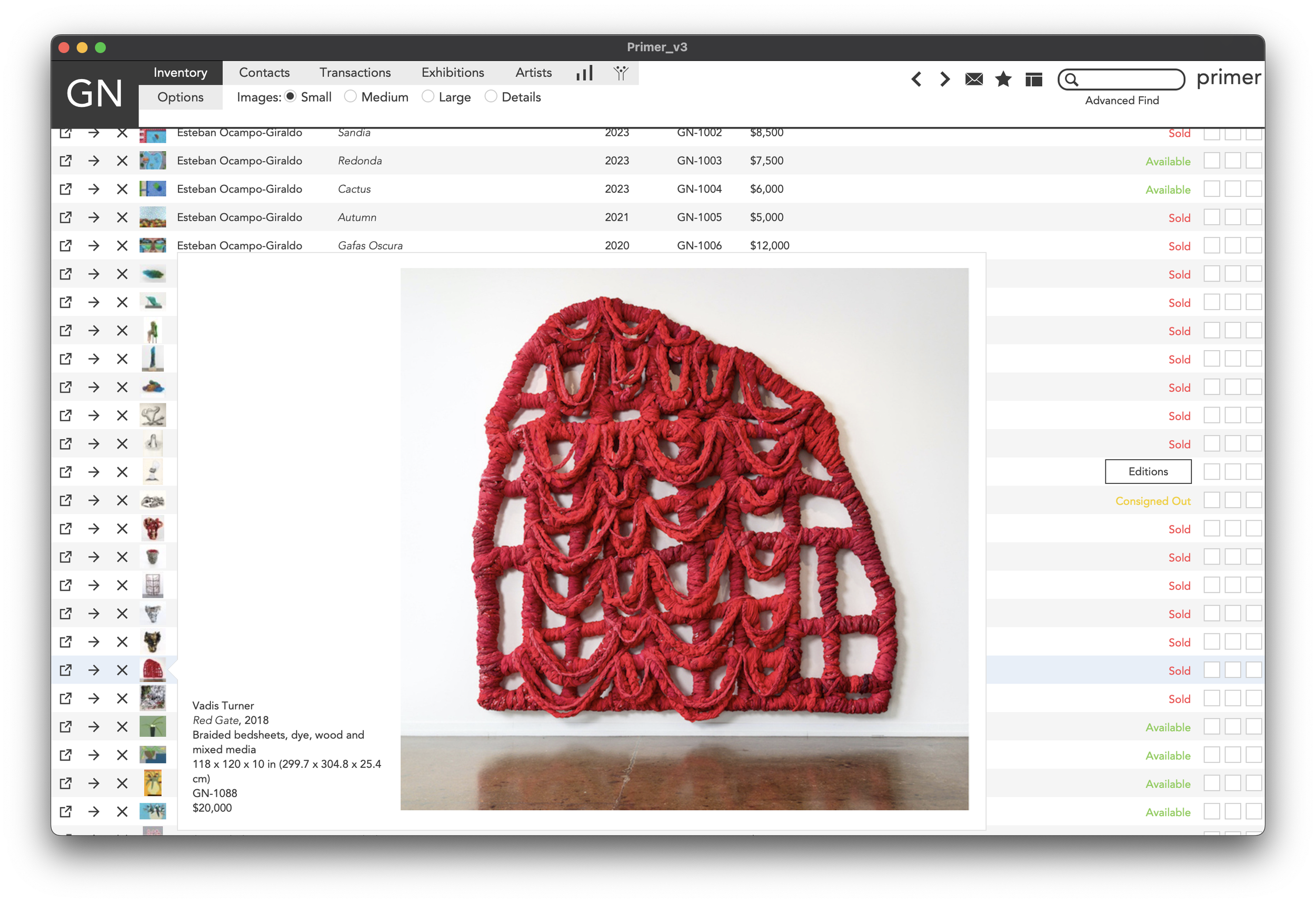This screenshot has width=1316, height=903.
Task: Delete the Cactus row with X
Action: point(122,189)
